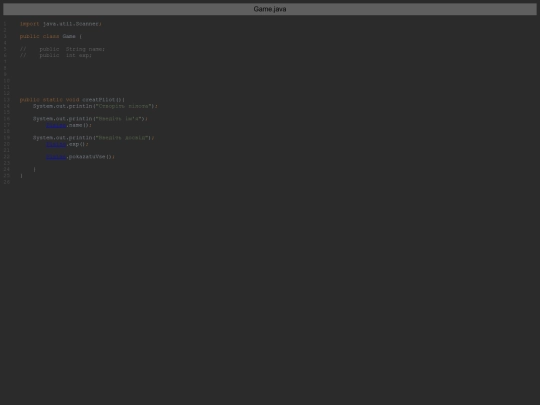Click the closing brace on line 25
This screenshot has width=540, height=405.
tap(21, 176)
